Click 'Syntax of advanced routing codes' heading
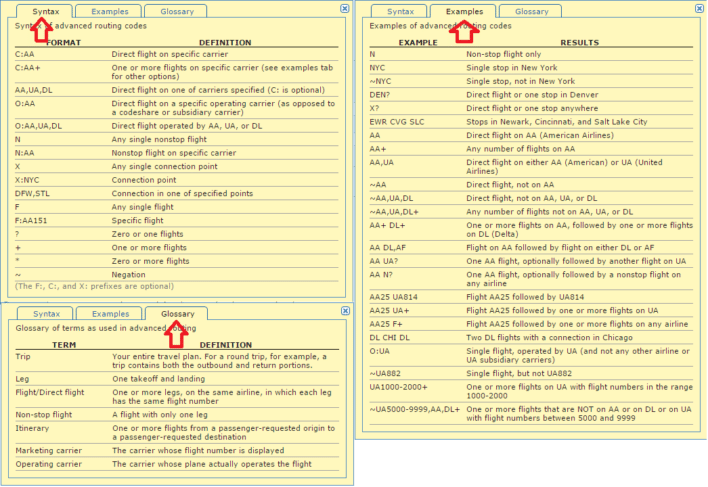The height and width of the screenshot is (487, 708). (x=80, y=26)
